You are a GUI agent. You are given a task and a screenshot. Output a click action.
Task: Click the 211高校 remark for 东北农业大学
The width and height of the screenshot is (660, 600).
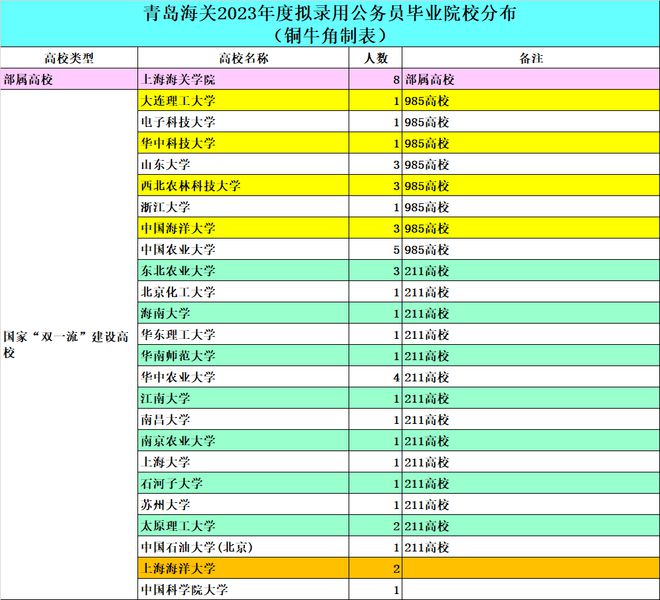531,271
